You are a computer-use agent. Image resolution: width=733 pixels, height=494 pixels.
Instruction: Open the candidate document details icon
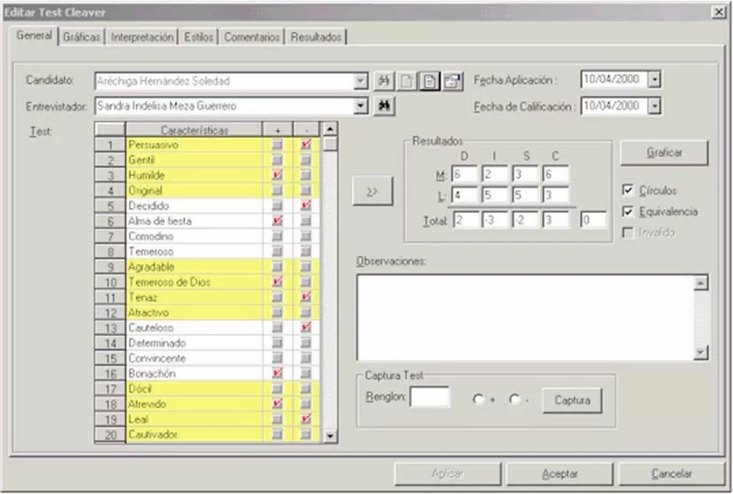429,81
